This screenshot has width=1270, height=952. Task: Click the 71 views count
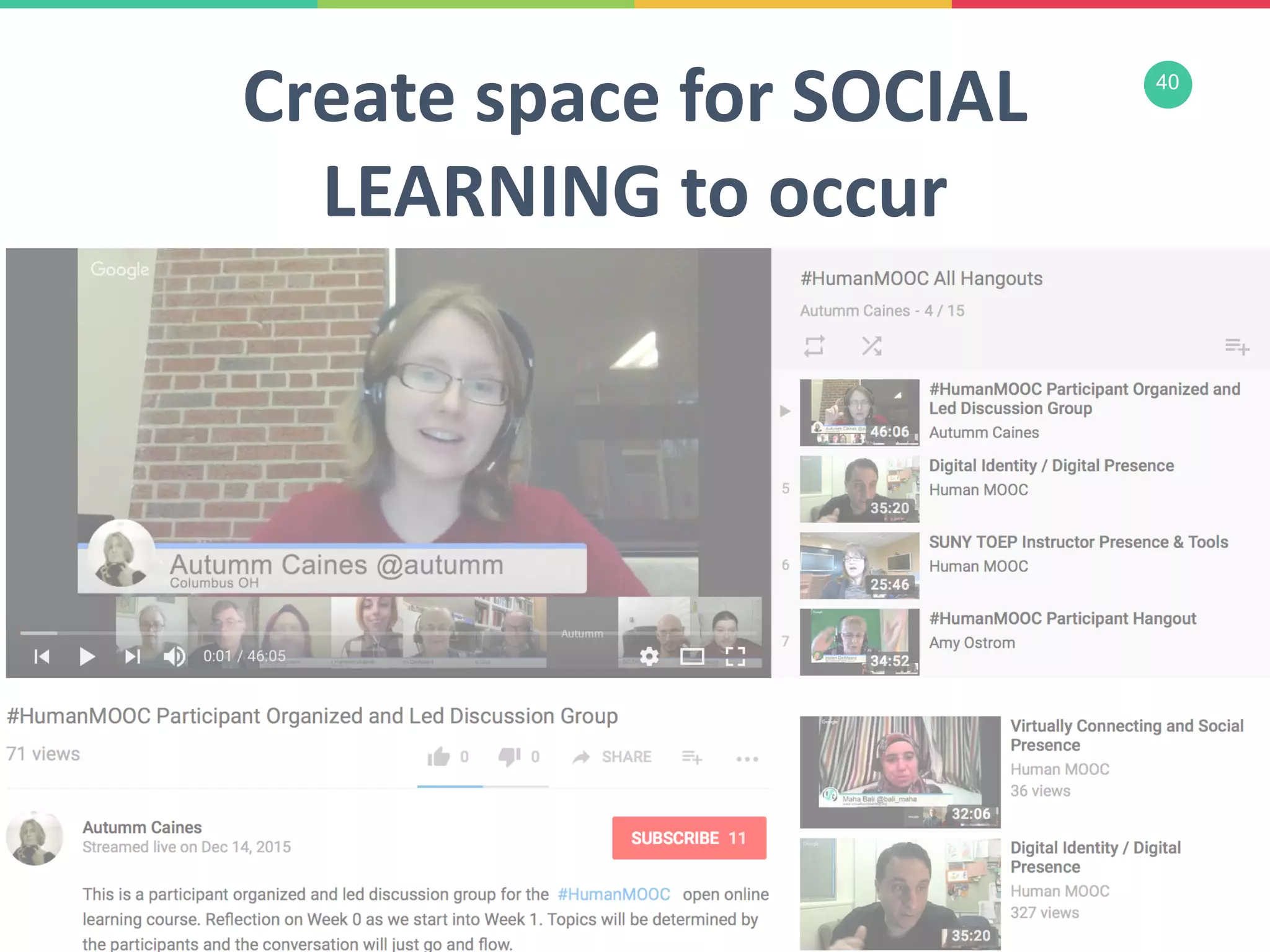pos(43,754)
